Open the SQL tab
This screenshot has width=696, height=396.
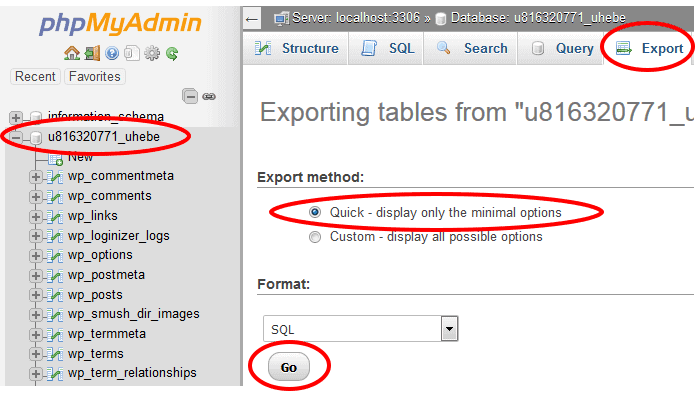(386, 48)
